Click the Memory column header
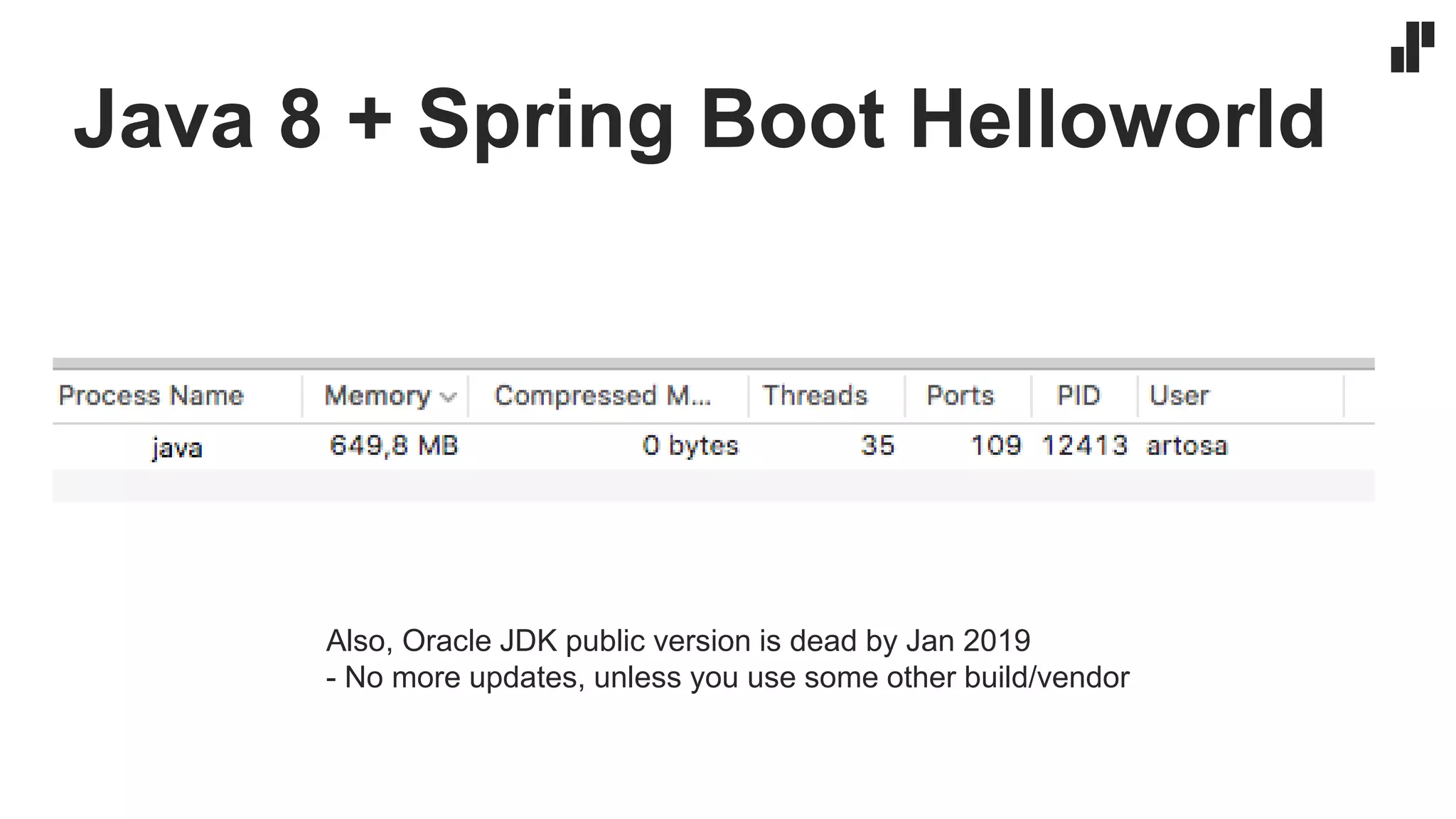This screenshot has width=1456, height=819. point(377,395)
